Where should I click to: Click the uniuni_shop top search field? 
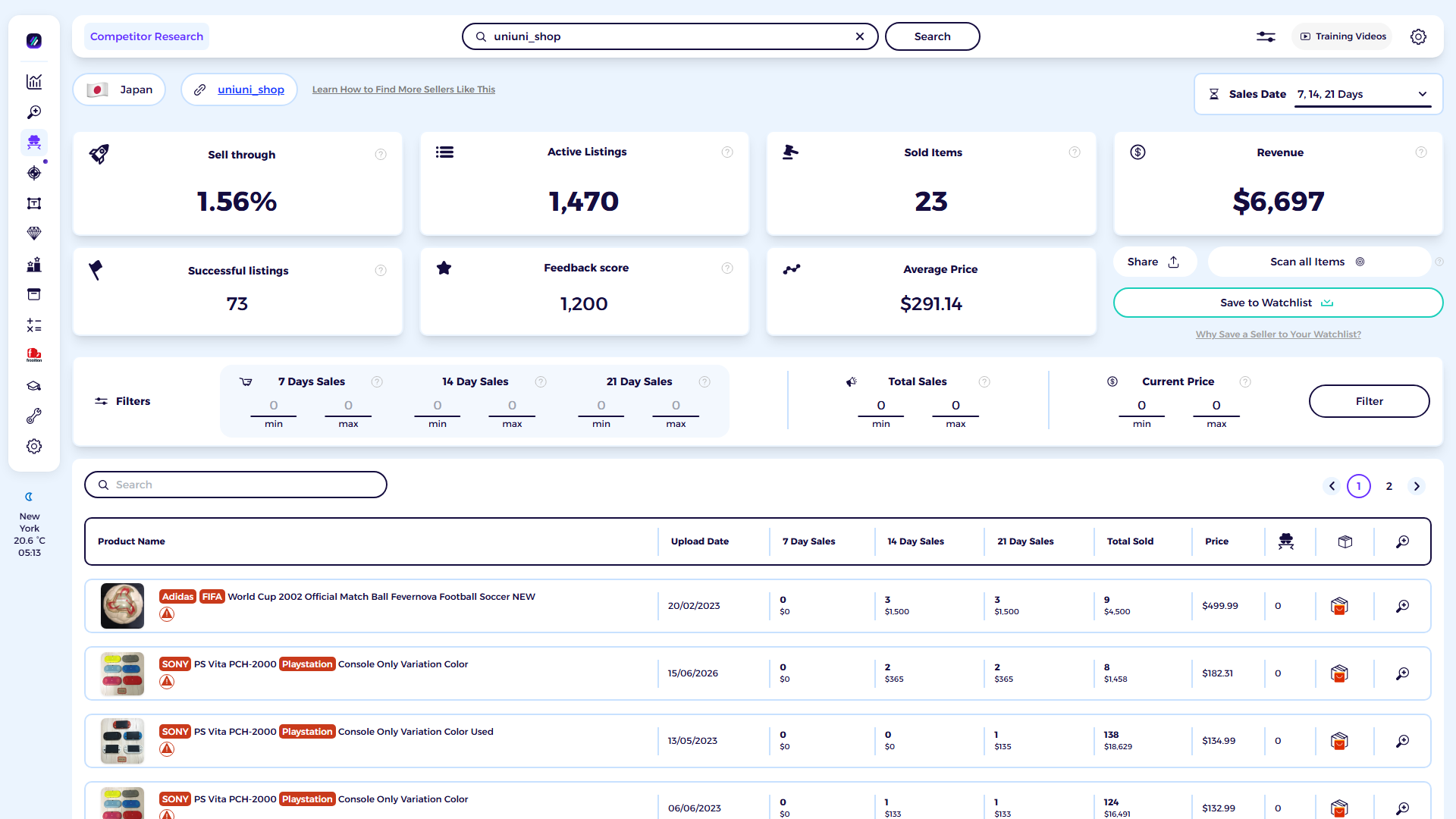pos(670,36)
